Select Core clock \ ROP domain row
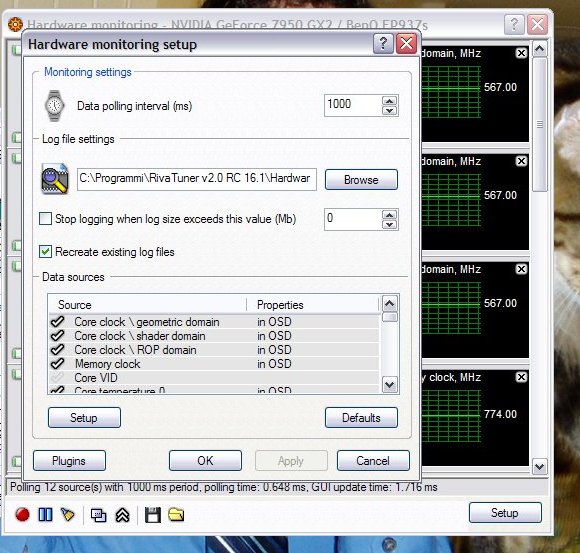 click(x=214, y=350)
